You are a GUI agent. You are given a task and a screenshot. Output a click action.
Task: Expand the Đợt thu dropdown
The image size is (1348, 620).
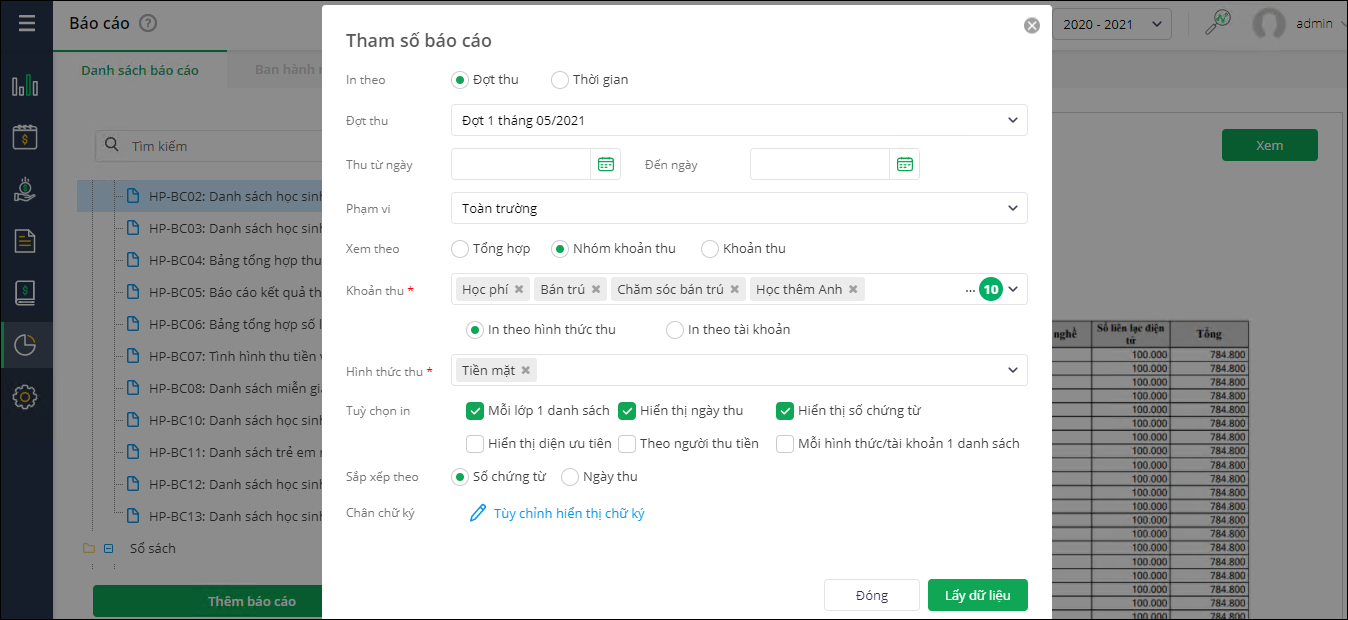(x=739, y=120)
